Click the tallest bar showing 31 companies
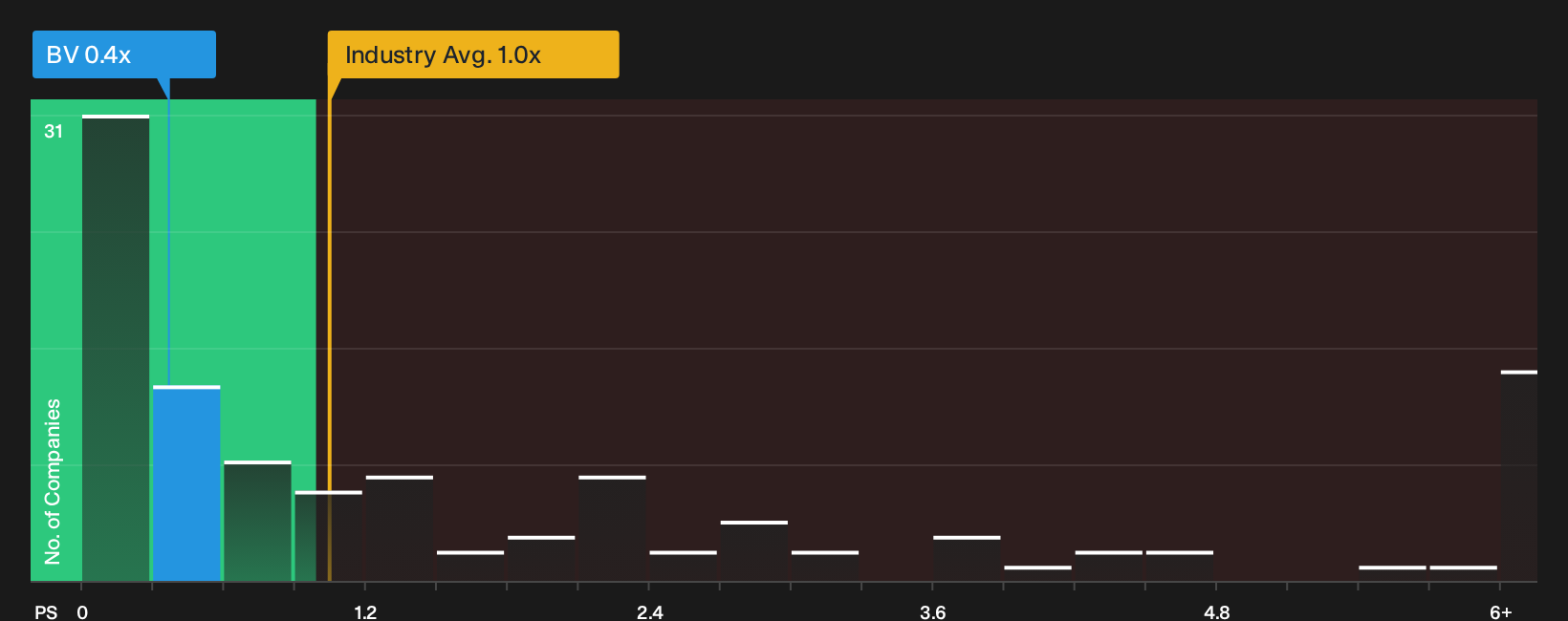 116,348
